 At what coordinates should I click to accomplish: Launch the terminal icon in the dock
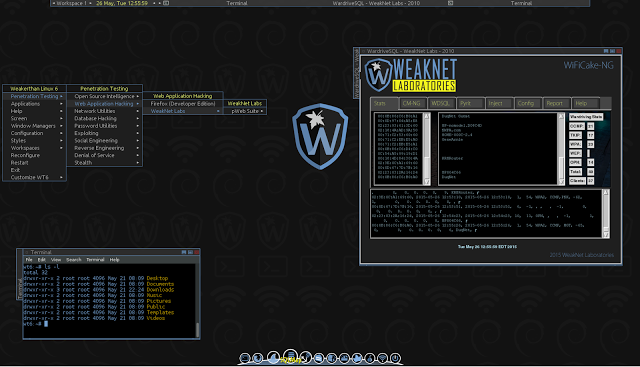coord(245,358)
